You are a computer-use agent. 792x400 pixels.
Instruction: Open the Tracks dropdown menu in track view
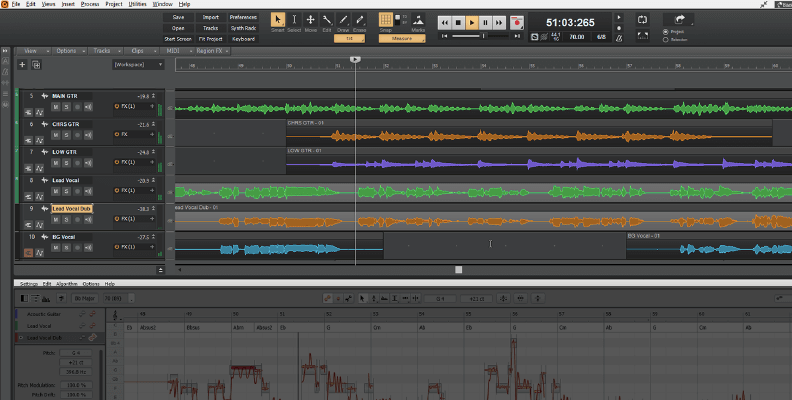click(x=103, y=50)
